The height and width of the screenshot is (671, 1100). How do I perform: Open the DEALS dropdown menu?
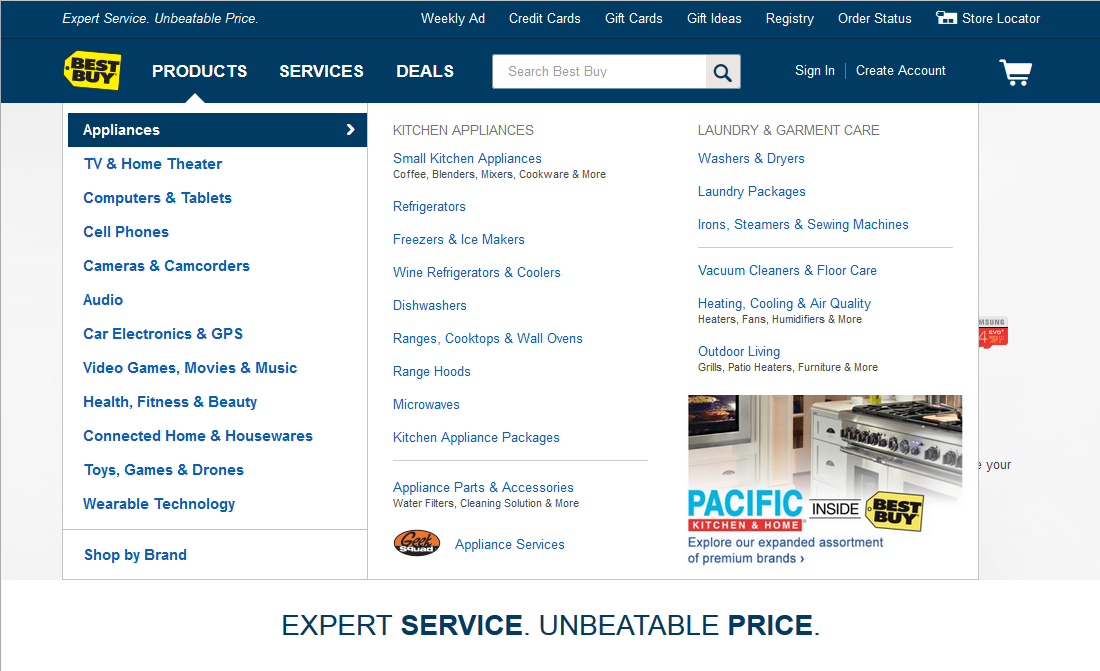tap(425, 71)
